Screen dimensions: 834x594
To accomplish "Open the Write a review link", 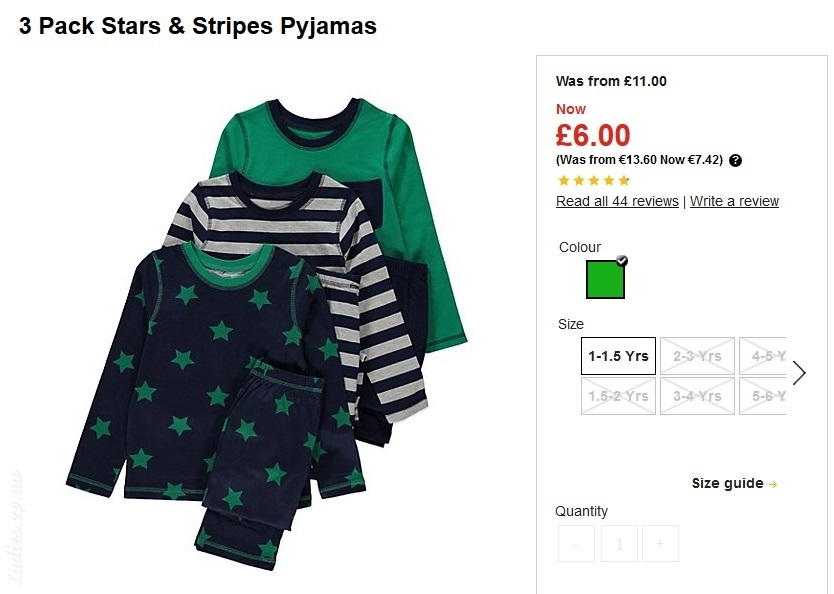I will [734, 202].
